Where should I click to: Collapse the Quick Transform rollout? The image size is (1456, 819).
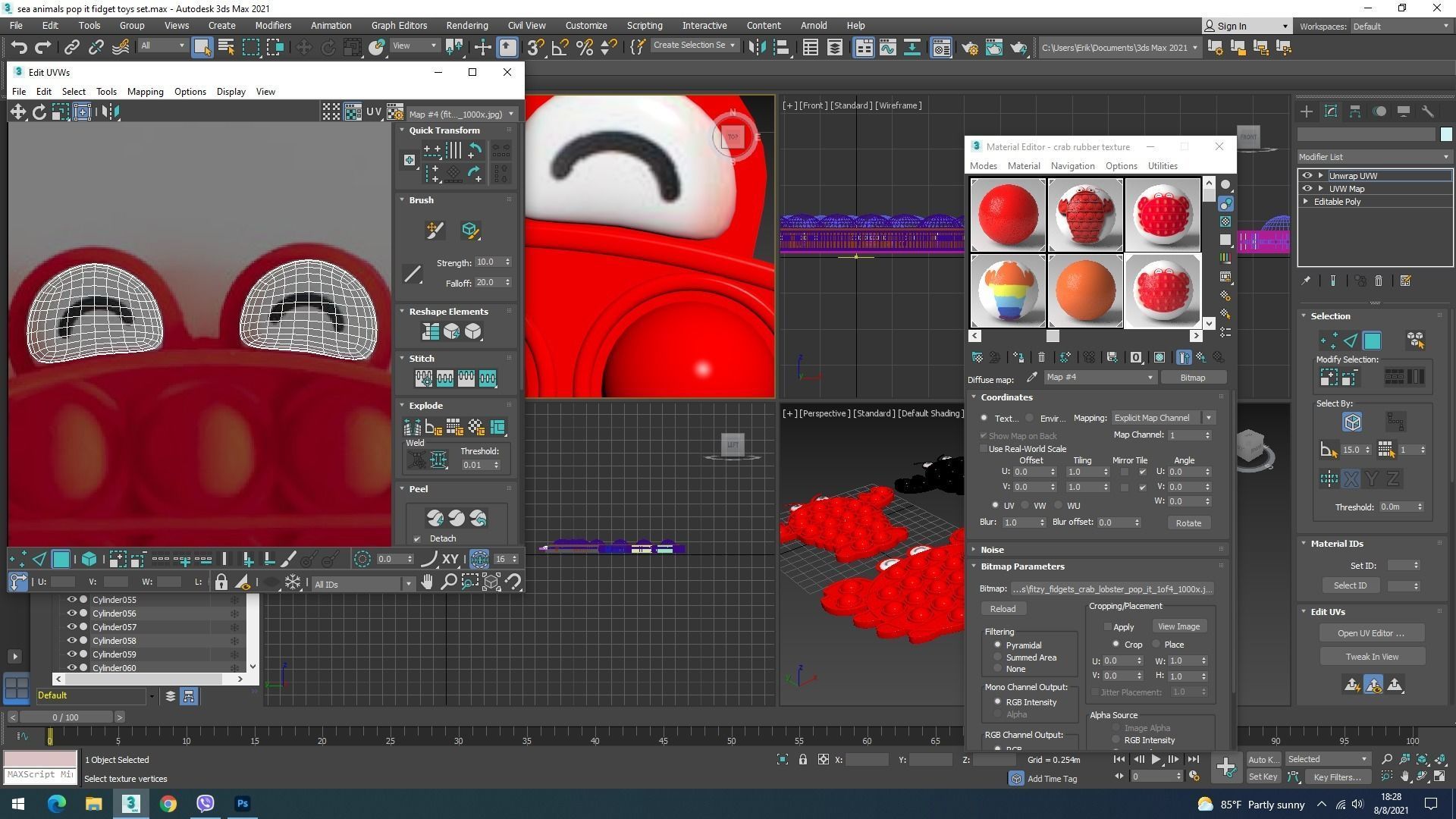click(x=403, y=130)
